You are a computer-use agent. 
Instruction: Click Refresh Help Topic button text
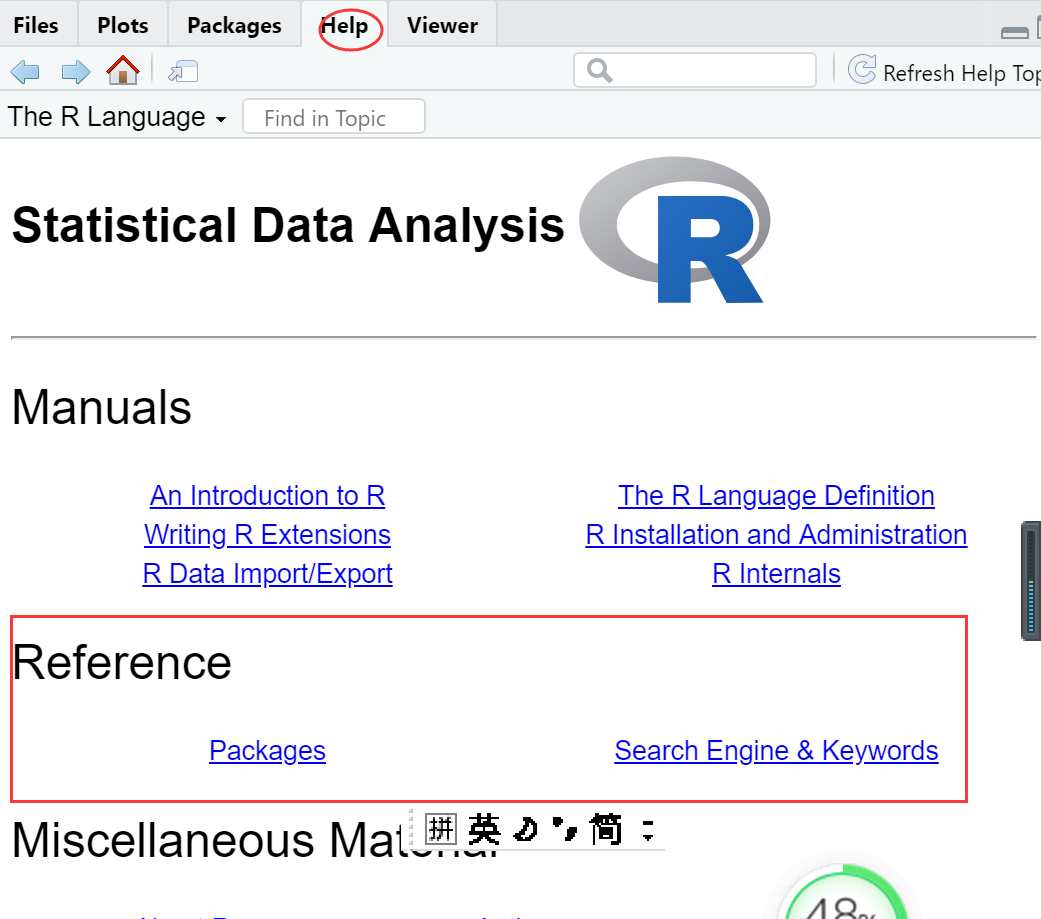(961, 73)
